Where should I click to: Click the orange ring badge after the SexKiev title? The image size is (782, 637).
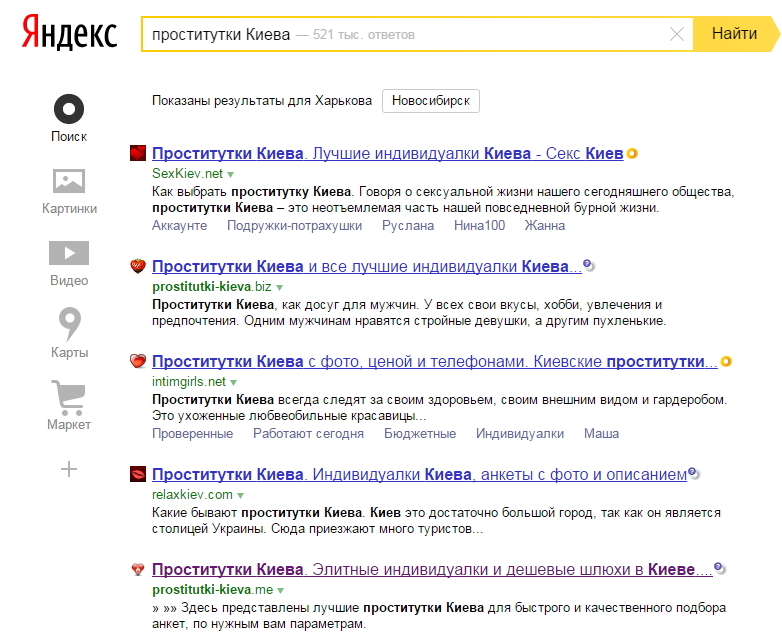coord(632,153)
